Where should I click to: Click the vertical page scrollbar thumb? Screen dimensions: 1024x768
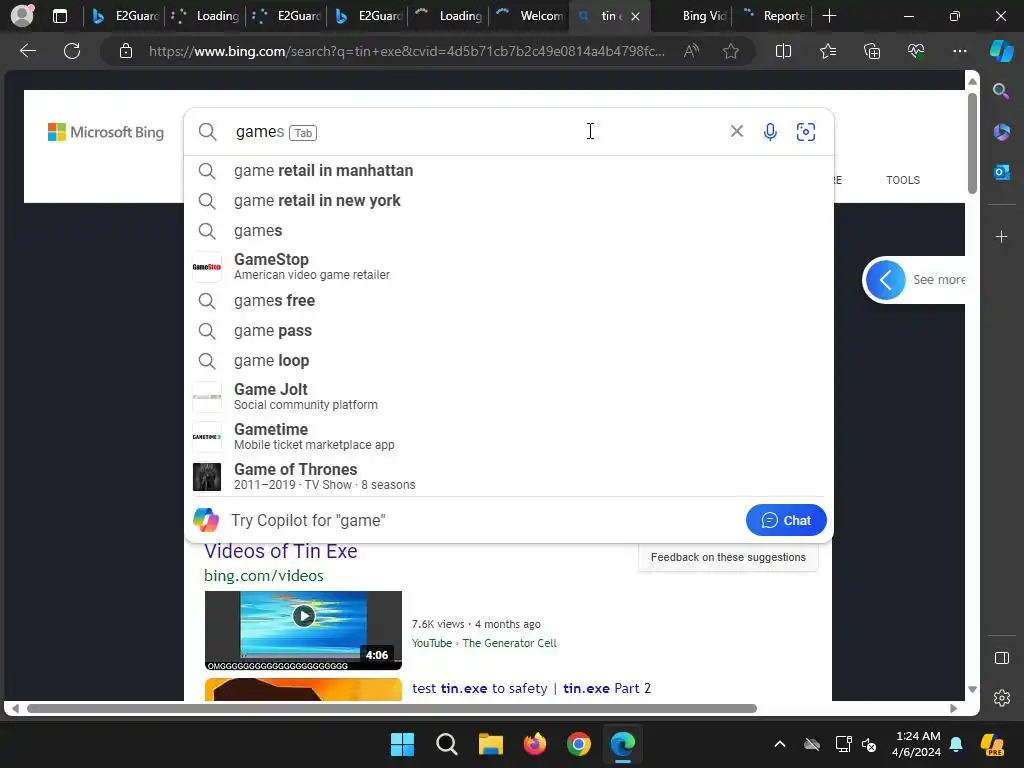[972, 144]
